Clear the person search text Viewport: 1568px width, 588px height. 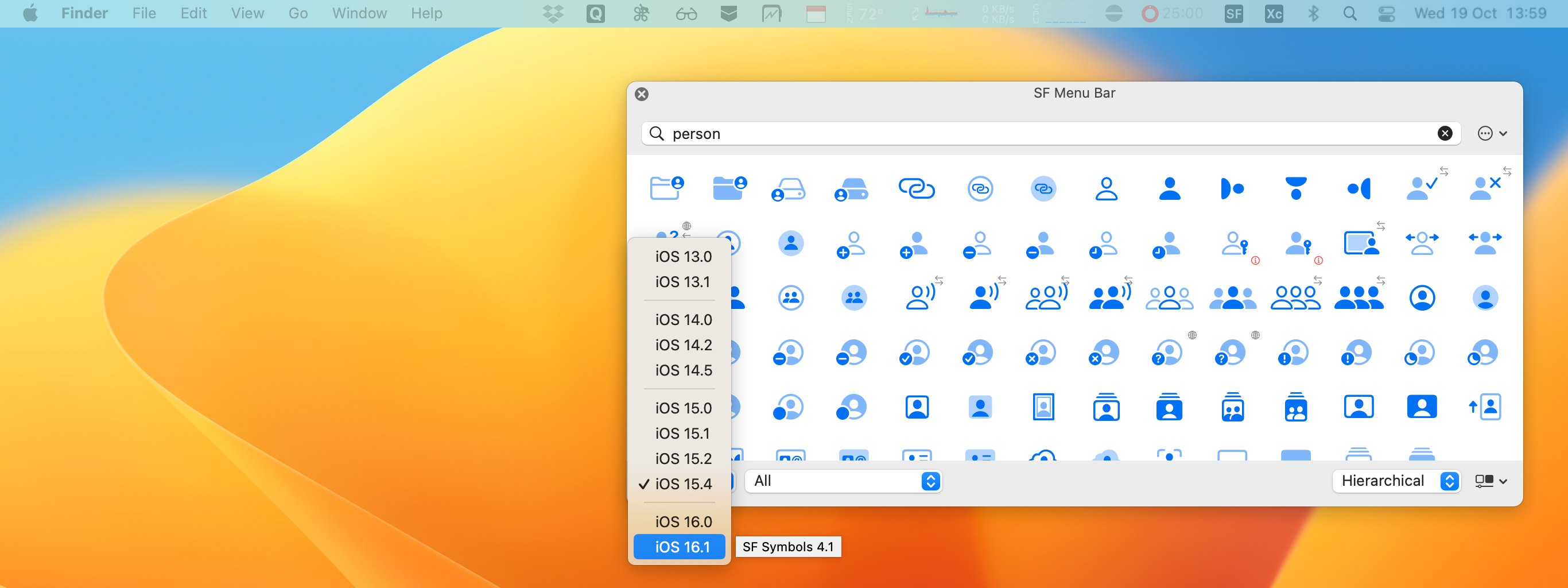pos(1445,133)
